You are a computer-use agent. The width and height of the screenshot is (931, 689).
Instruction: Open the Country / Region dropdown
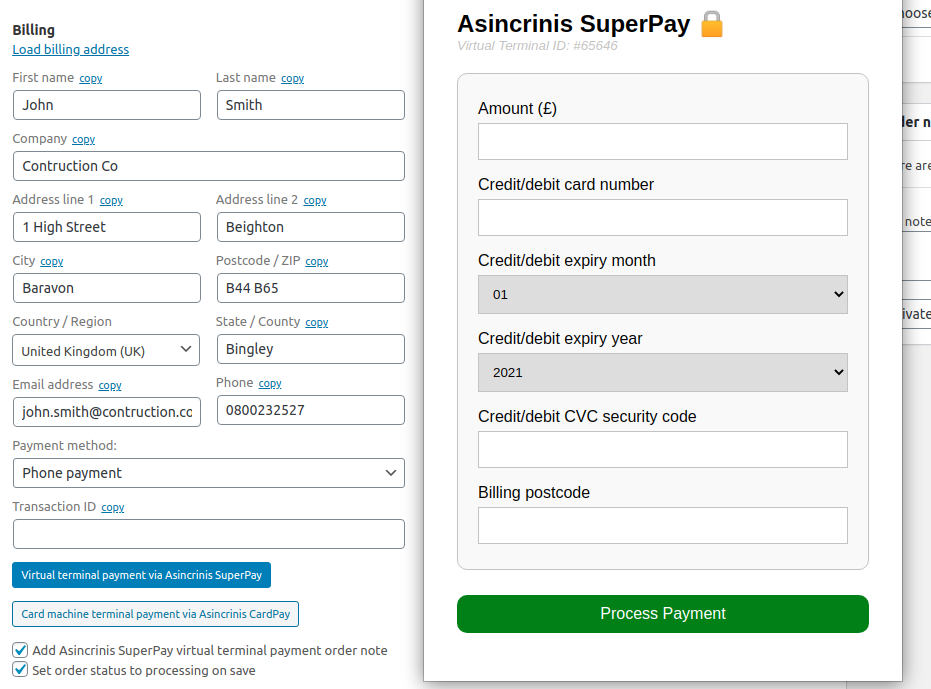coord(106,350)
